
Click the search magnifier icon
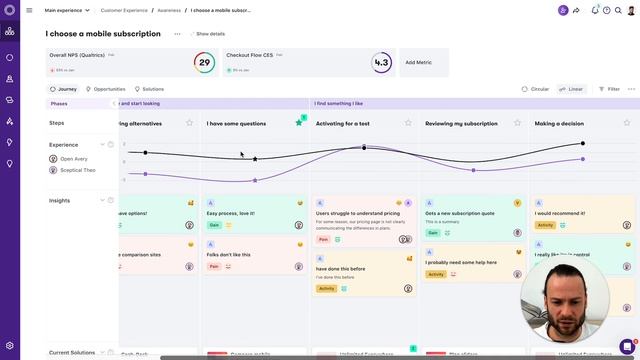tap(618, 11)
